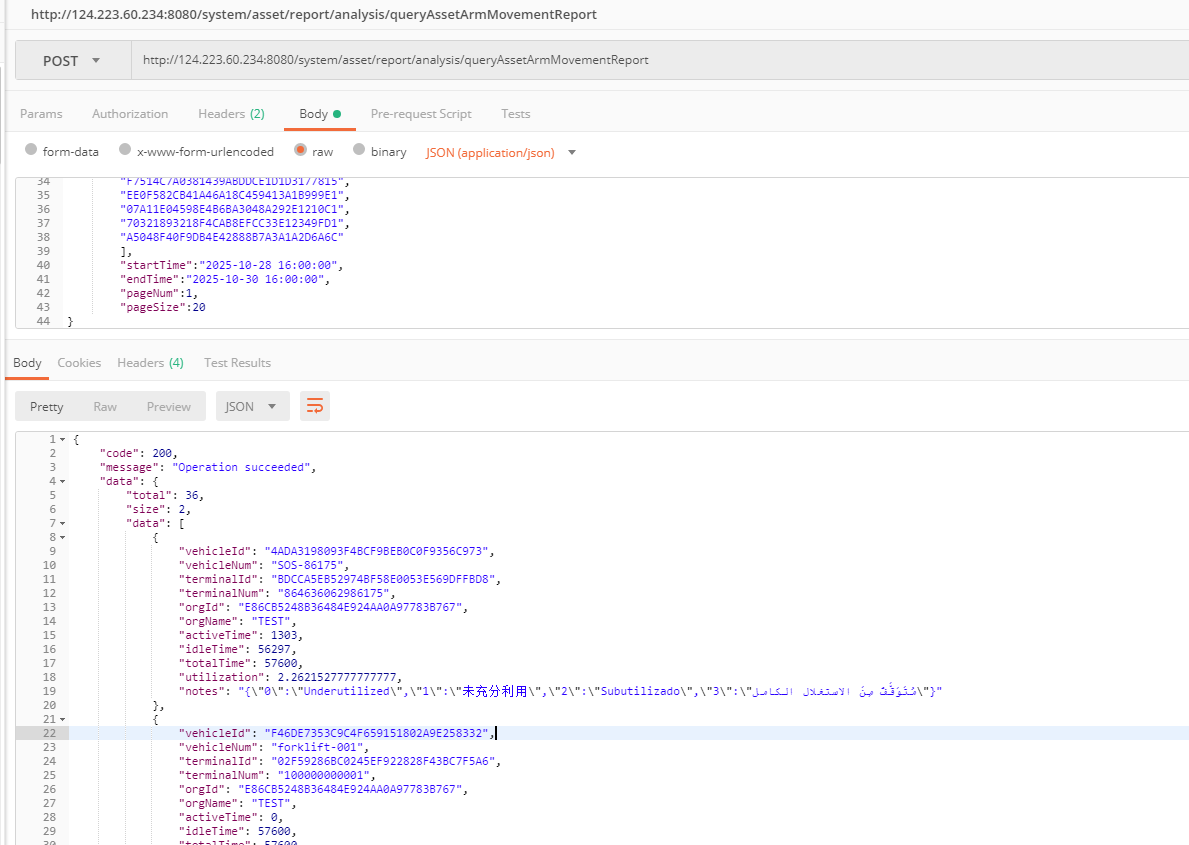This screenshot has width=1189, height=845.
Task: Select the raw body option
Action: click(300, 151)
